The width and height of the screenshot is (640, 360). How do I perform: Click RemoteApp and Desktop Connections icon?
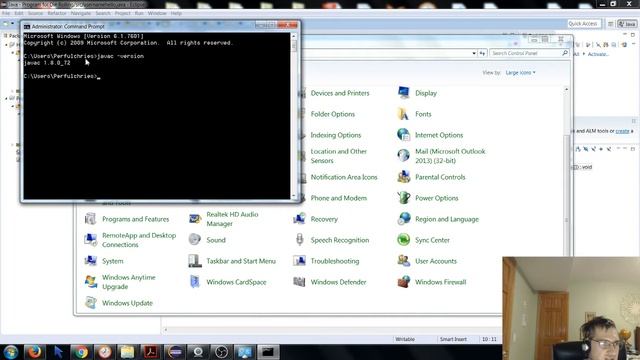tap(90, 240)
